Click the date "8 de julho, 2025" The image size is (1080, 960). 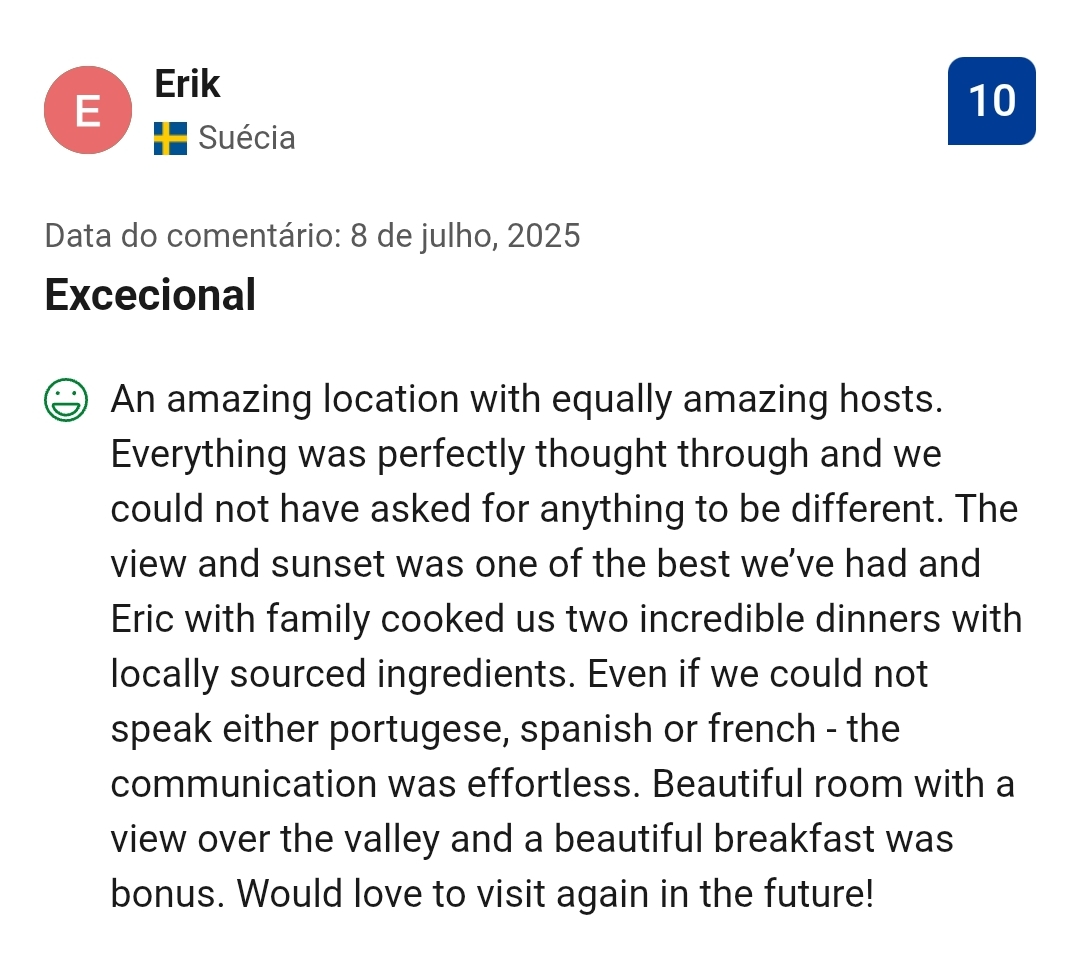point(465,236)
